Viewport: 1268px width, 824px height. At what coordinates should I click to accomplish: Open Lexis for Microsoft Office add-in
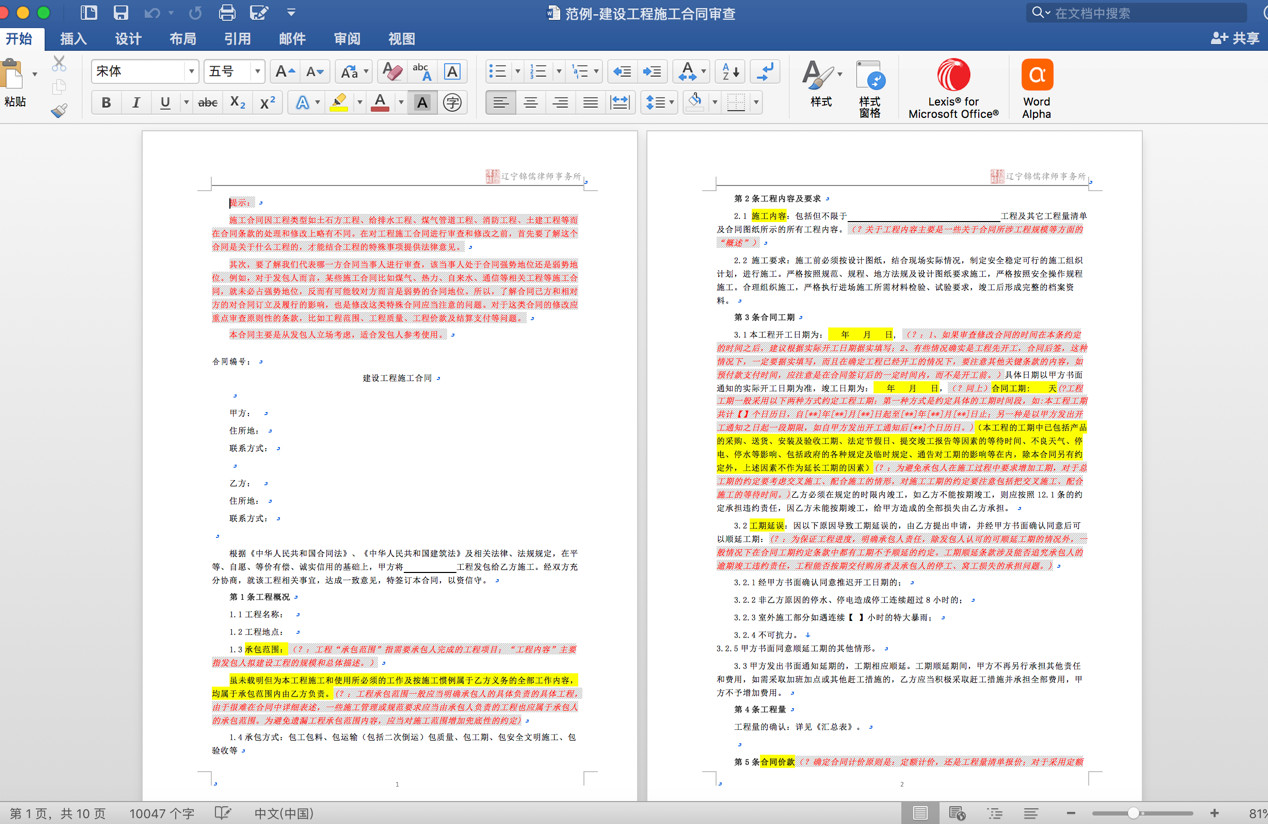pos(953,88)
